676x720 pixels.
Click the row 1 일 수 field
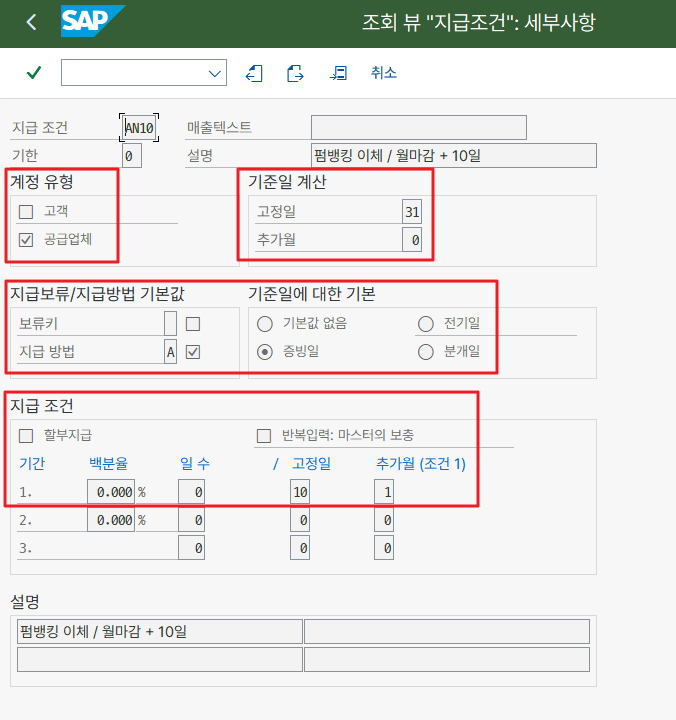click(192, 492)
